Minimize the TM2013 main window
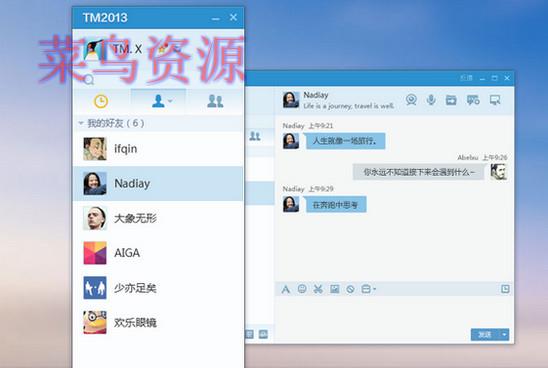This screenshot has width=548, height=368. tap(216, 18)
